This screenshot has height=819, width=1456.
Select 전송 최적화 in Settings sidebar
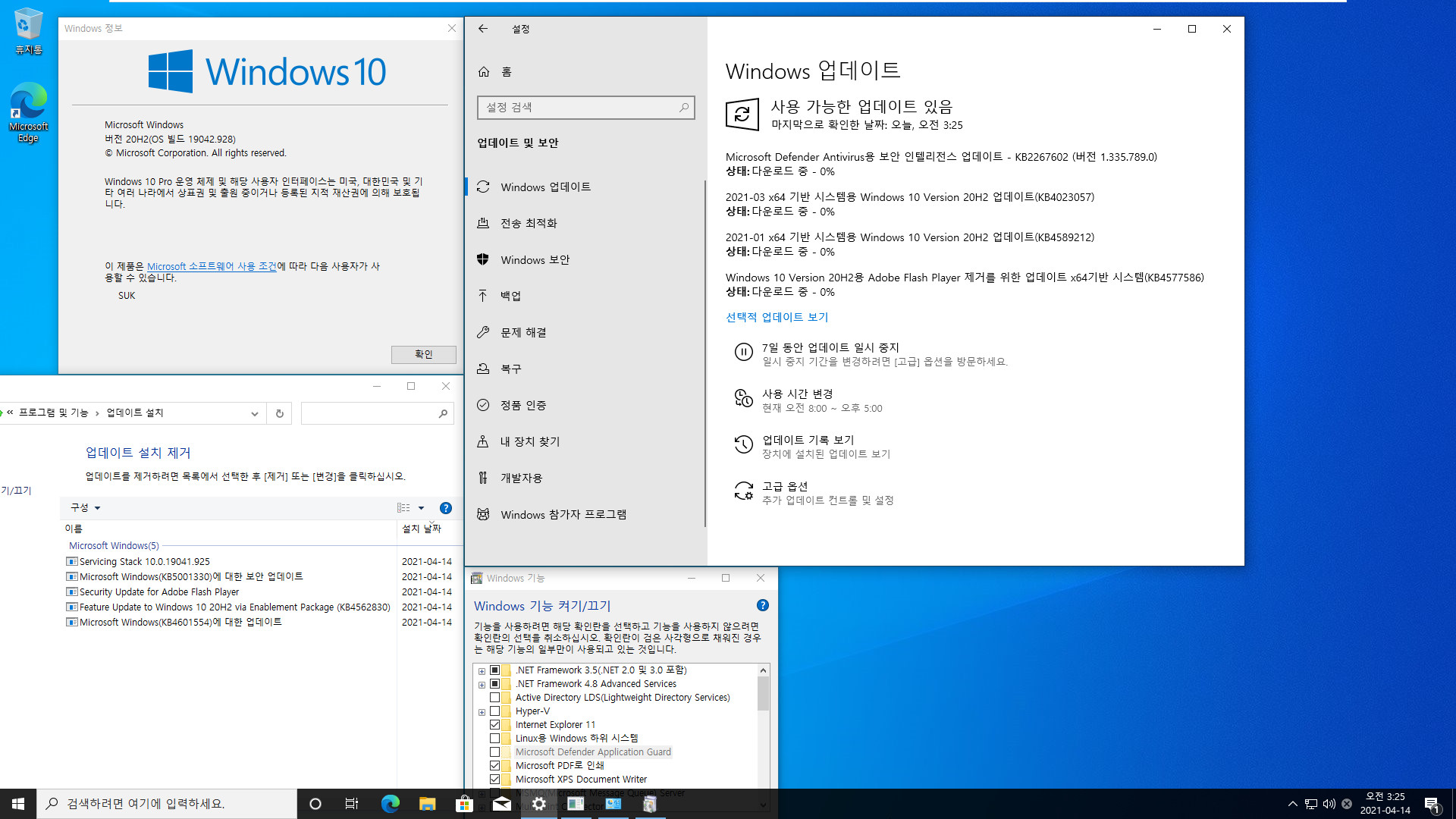tap(585, 224)
